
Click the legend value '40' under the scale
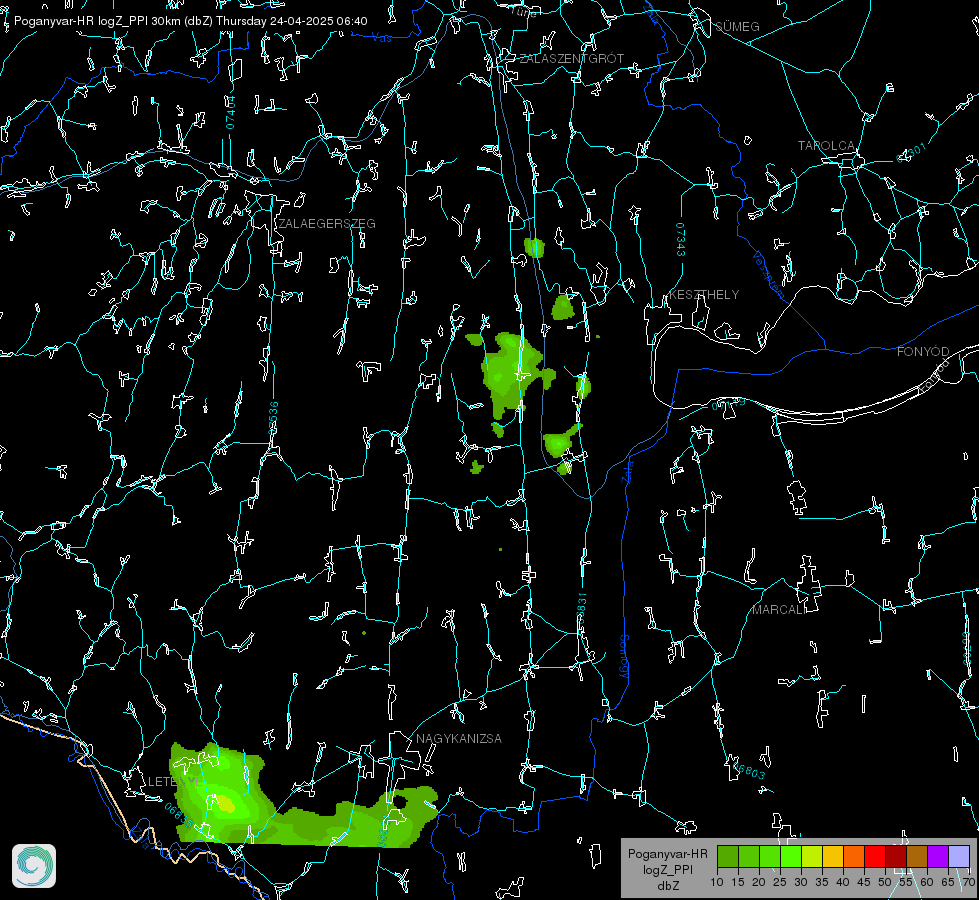(x=843, y=883)
